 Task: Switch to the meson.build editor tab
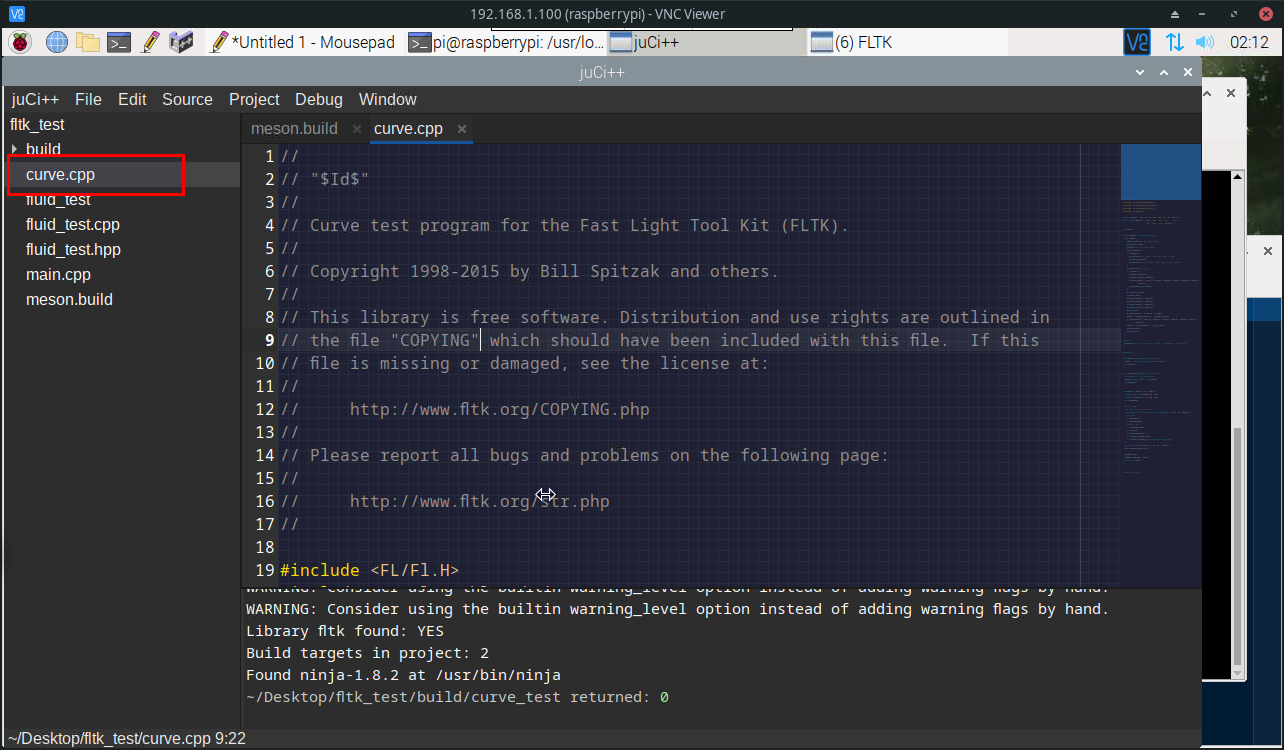[x=294, y=128]
